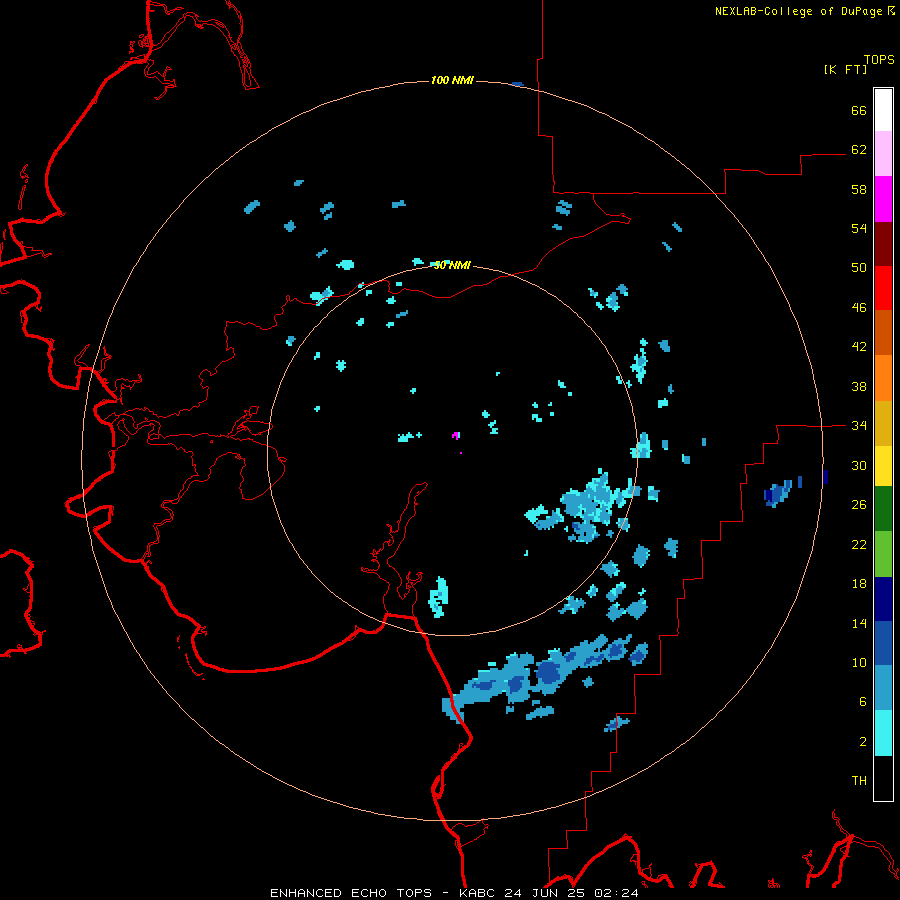Click the legend value 14

[x=859, y=623]
